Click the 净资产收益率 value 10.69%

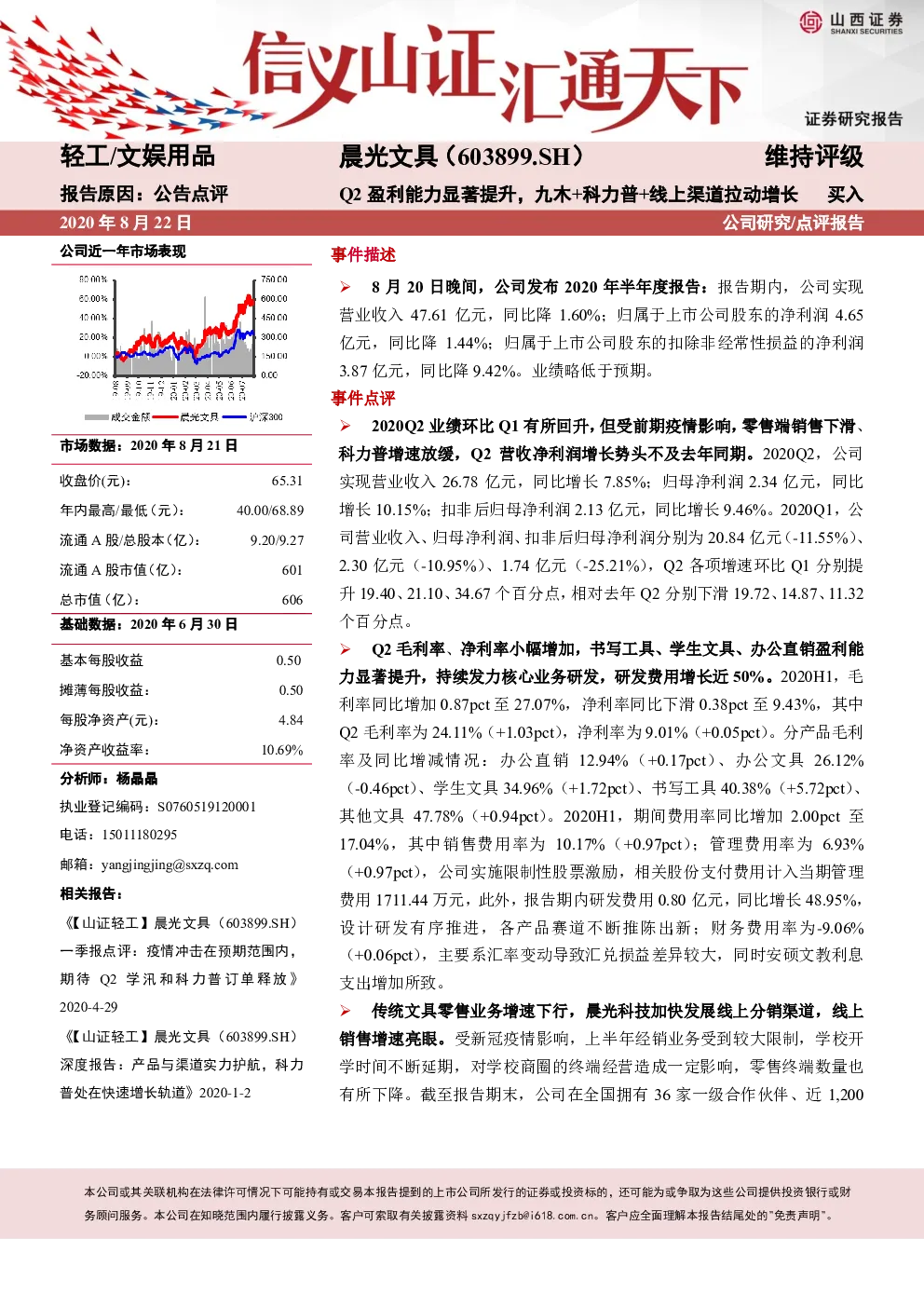coord(282,750)
